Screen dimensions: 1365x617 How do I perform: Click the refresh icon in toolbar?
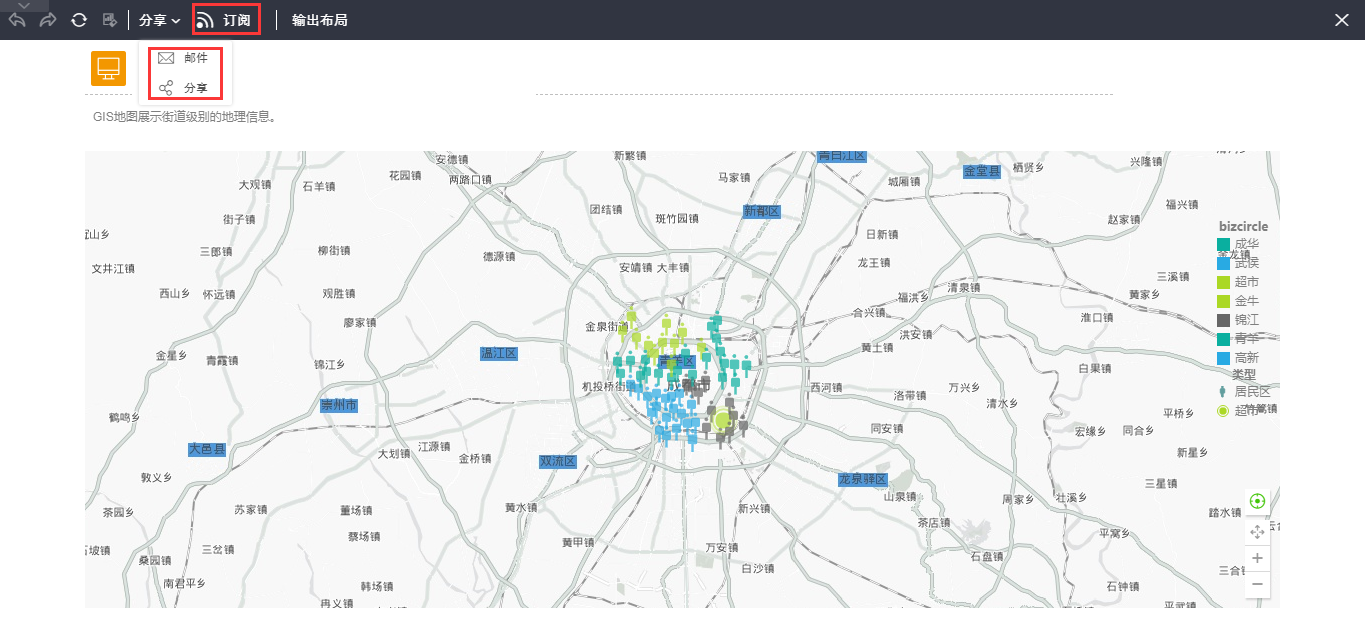(79, 20)
